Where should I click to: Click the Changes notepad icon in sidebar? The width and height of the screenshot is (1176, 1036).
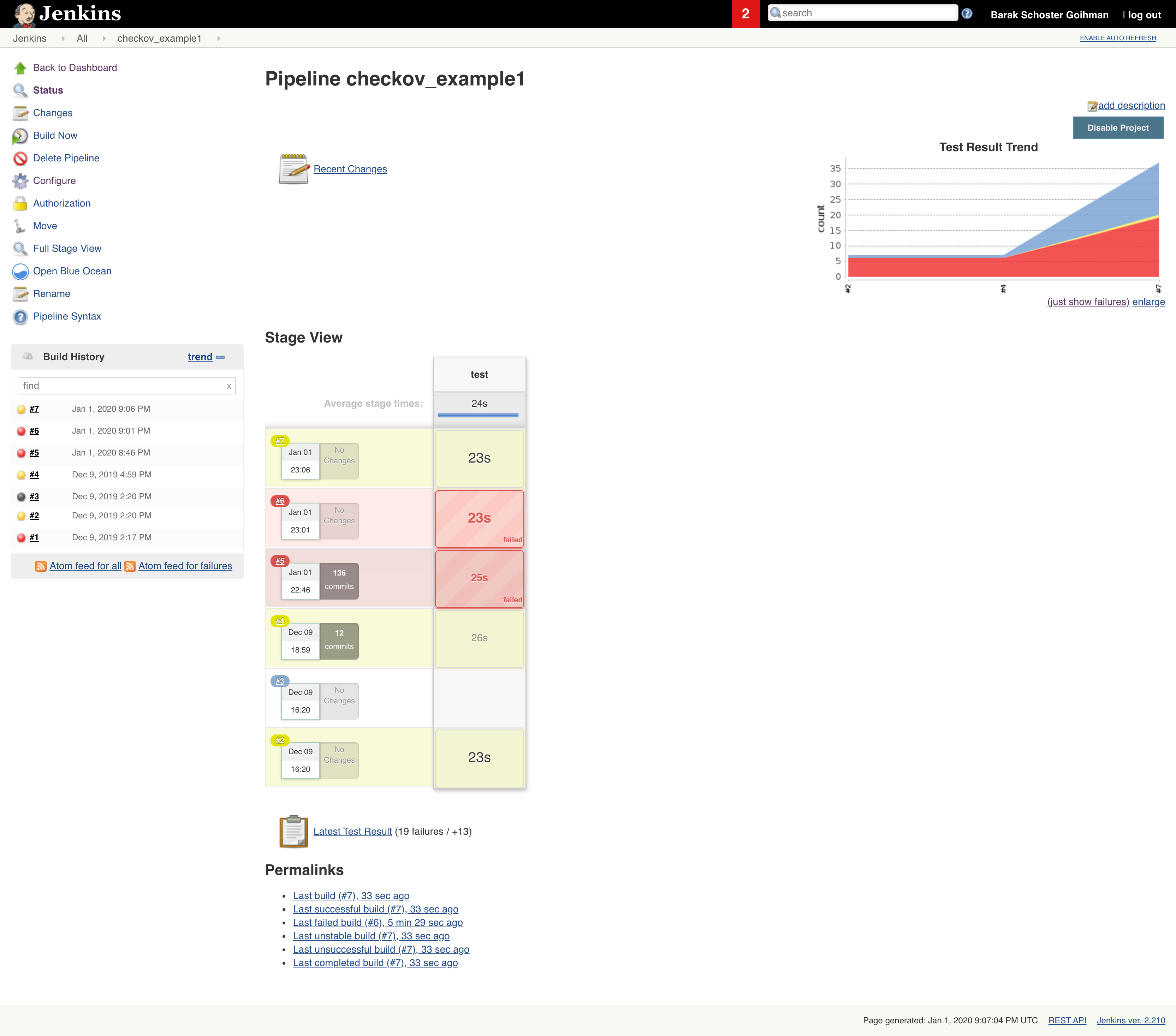[x=20, y=113]
